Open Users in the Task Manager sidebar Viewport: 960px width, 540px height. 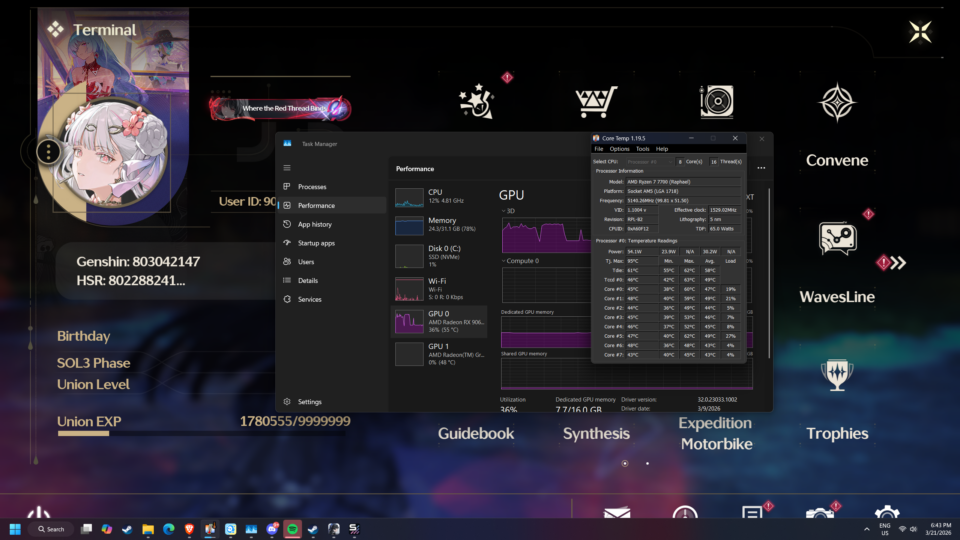[333, 262]
